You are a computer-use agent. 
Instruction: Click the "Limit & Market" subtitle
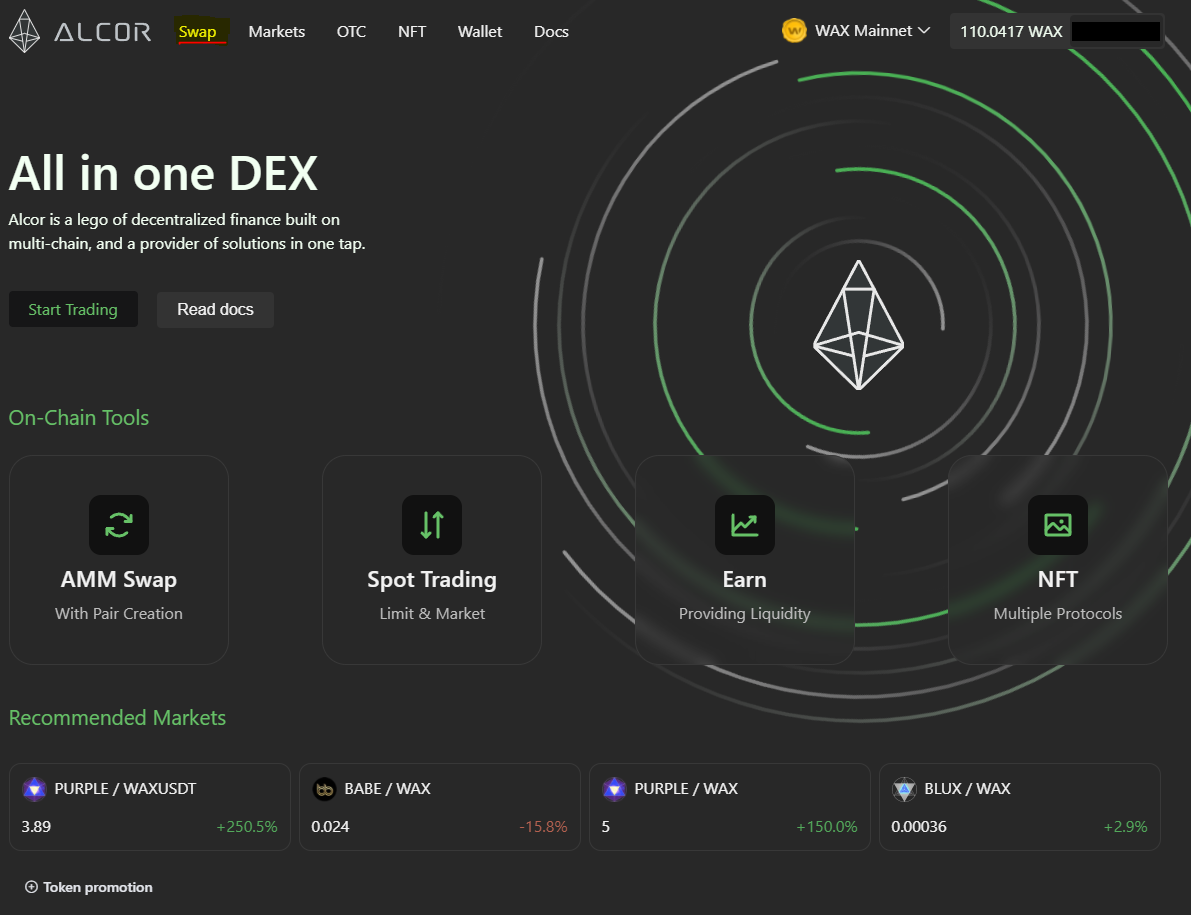(431, 614)
